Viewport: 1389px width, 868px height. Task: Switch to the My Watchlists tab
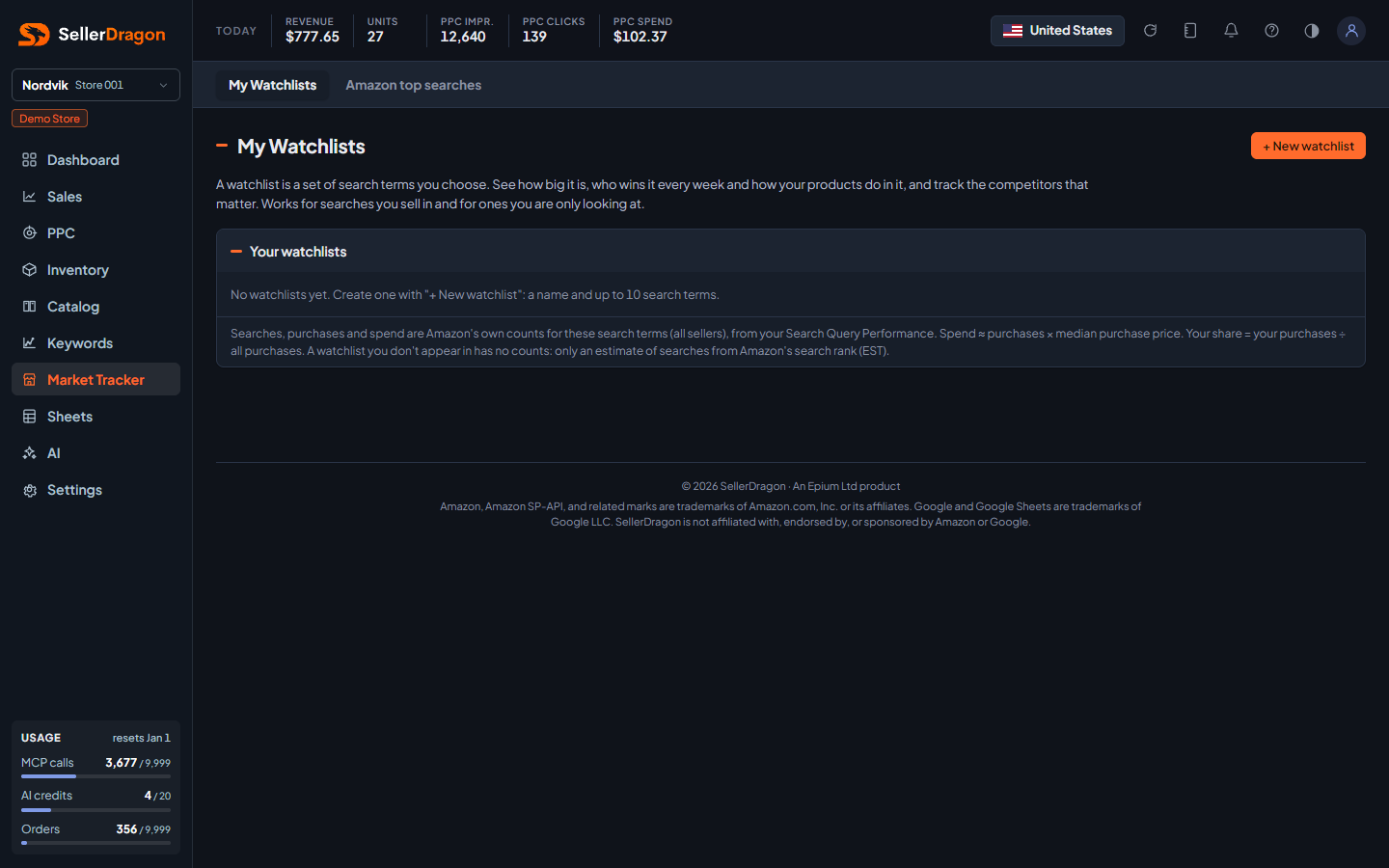click(272, 85)
